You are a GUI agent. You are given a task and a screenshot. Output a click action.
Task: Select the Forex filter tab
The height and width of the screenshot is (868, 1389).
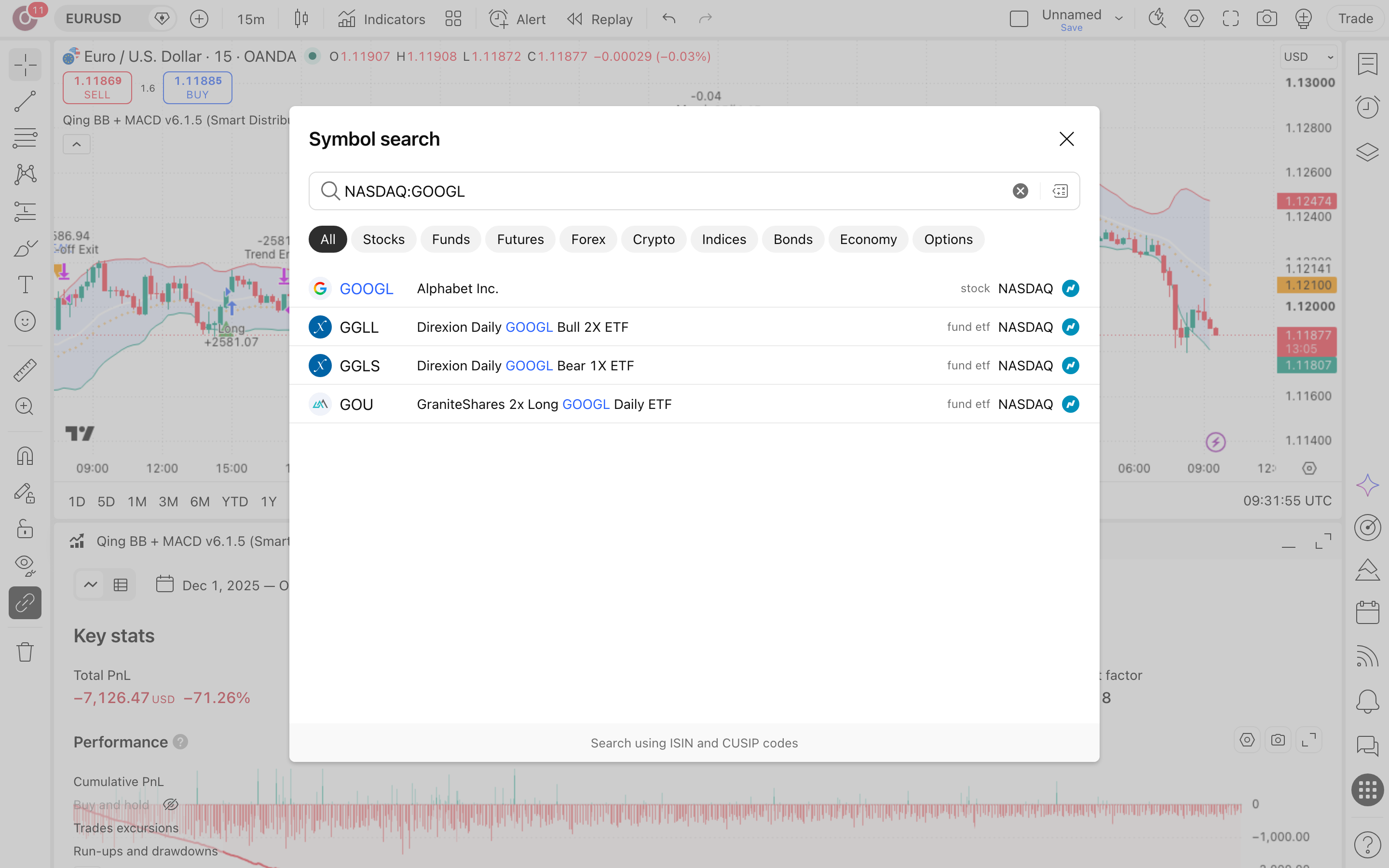click(x=588, y=239)
